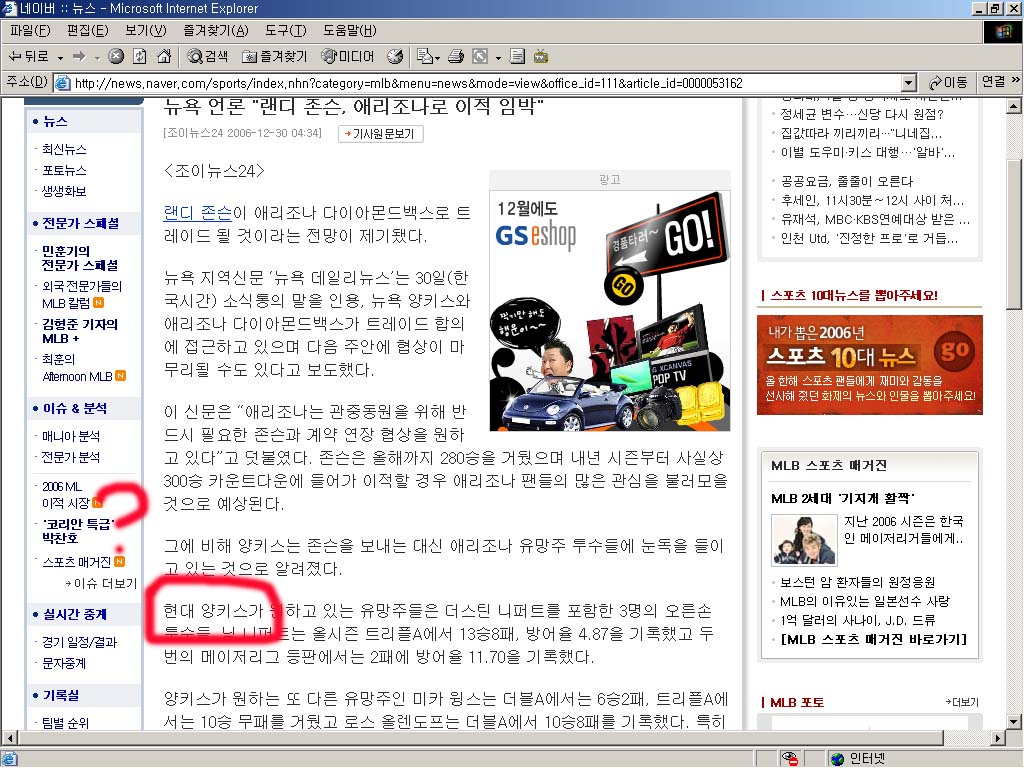
Task: Click the MLB 스포츠 매거진 바로가기 link
Action: click(873, 639)
